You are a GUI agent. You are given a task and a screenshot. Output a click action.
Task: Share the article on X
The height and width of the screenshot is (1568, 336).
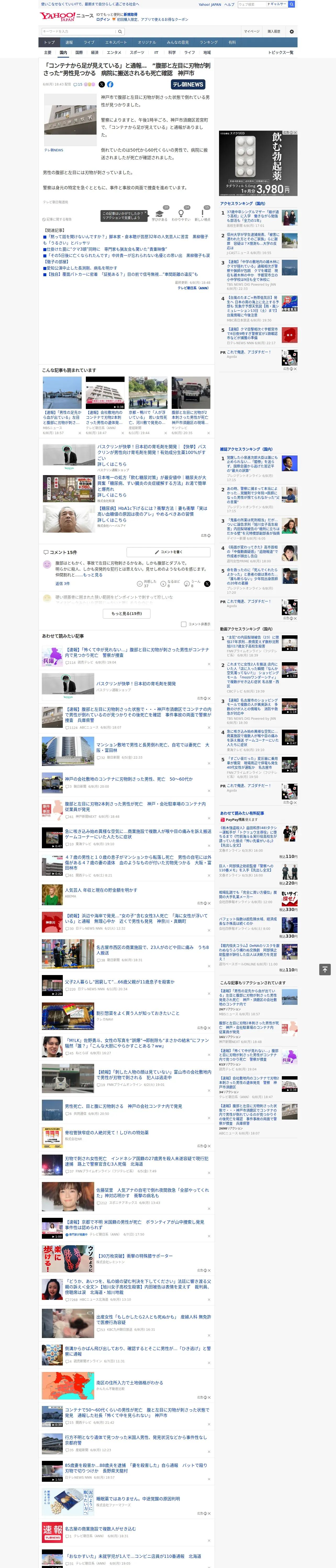point(102,85)
